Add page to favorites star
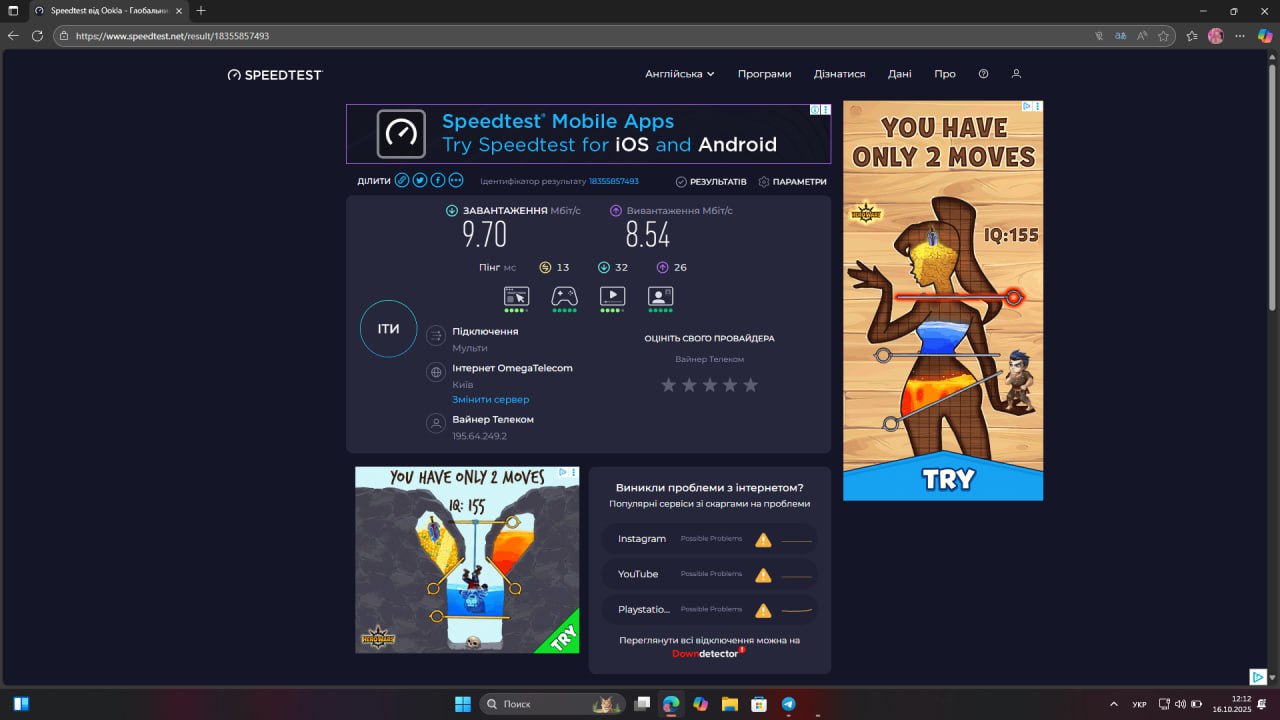Viewport: 1280px width, 720px height. click(x=1163, y=35)
